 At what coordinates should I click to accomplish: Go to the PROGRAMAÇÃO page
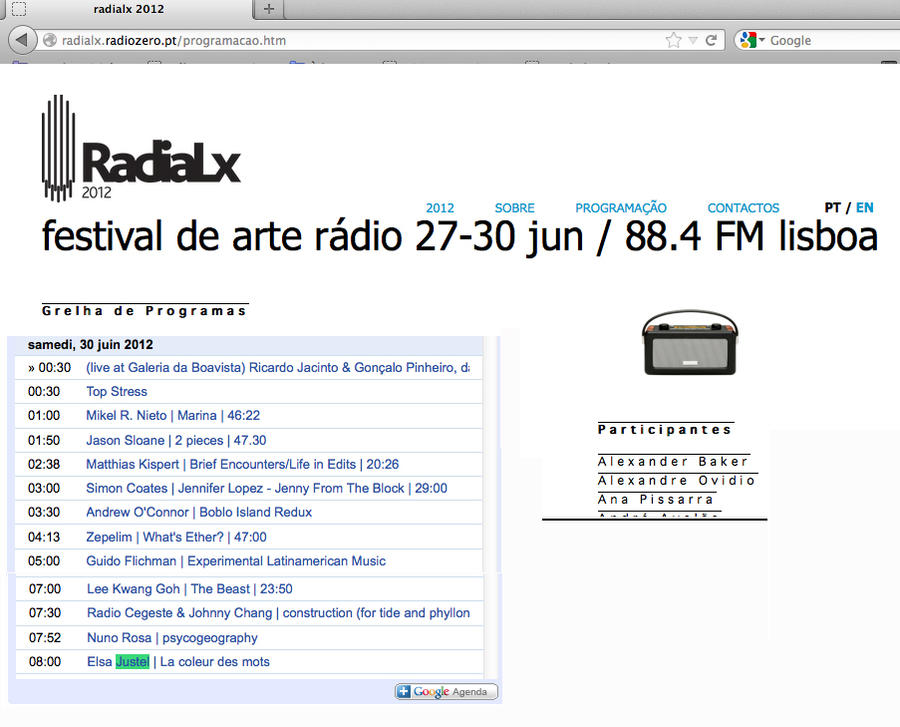[x=621, y=208]
